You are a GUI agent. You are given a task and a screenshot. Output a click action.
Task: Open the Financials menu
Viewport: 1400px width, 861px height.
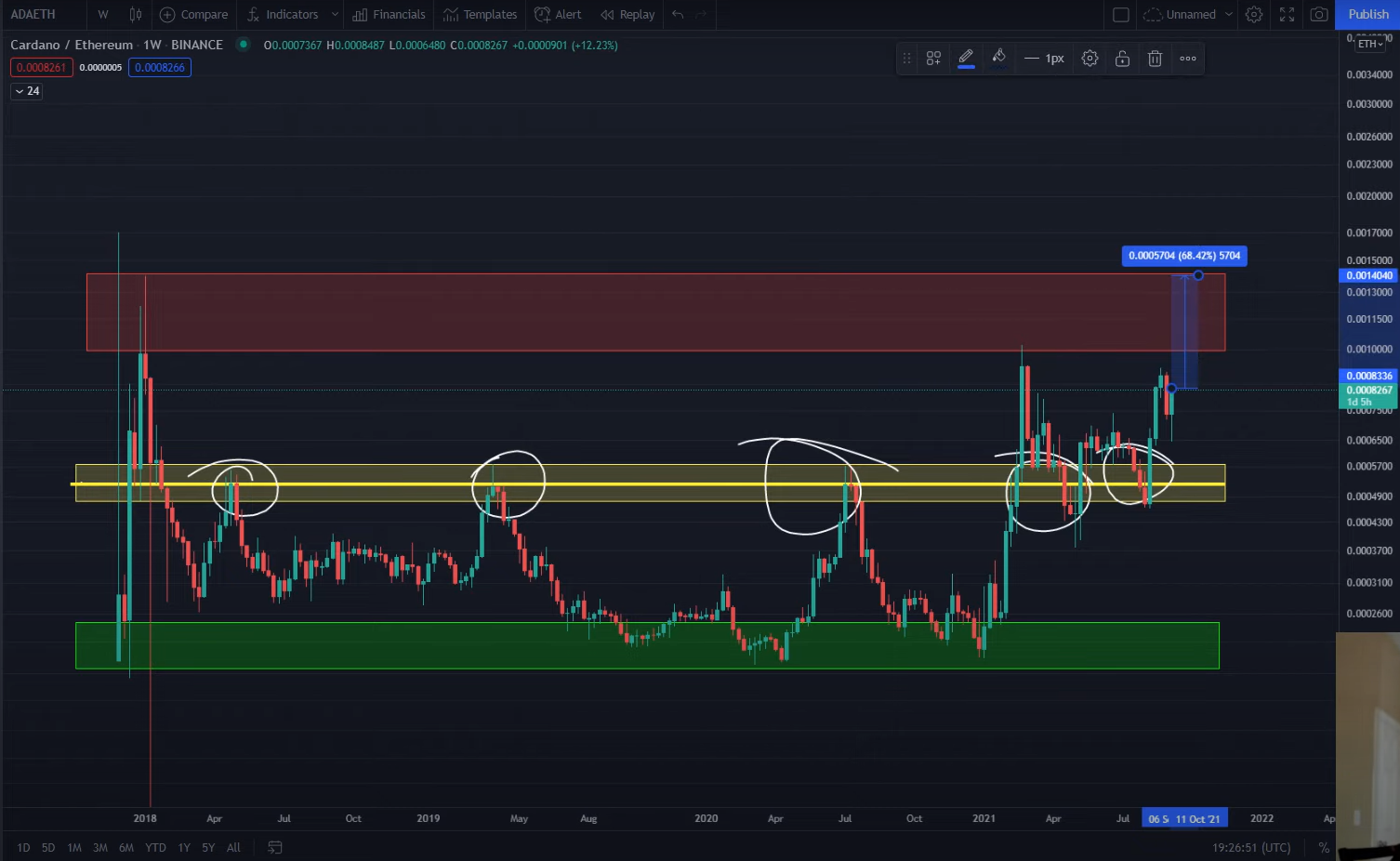389,14
